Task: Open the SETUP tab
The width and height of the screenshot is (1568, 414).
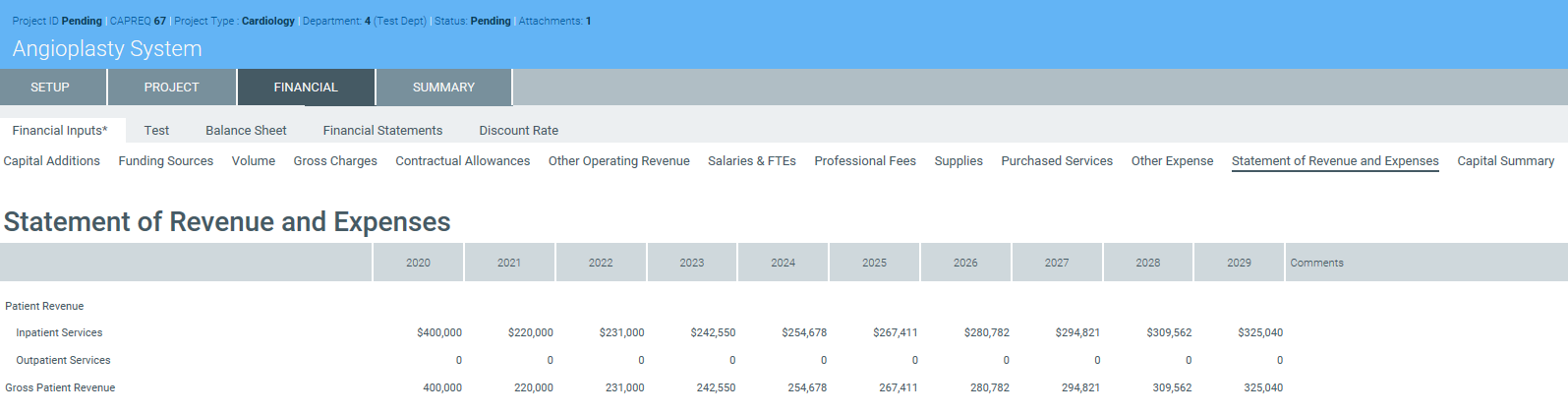Action: [x=50, y=88]
